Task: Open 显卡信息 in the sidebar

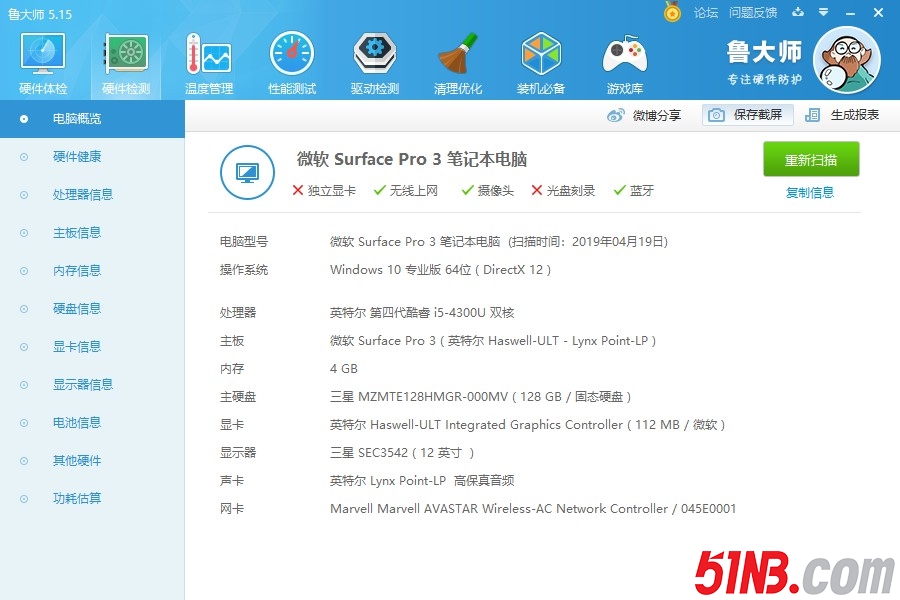Action: pos(76,347)
